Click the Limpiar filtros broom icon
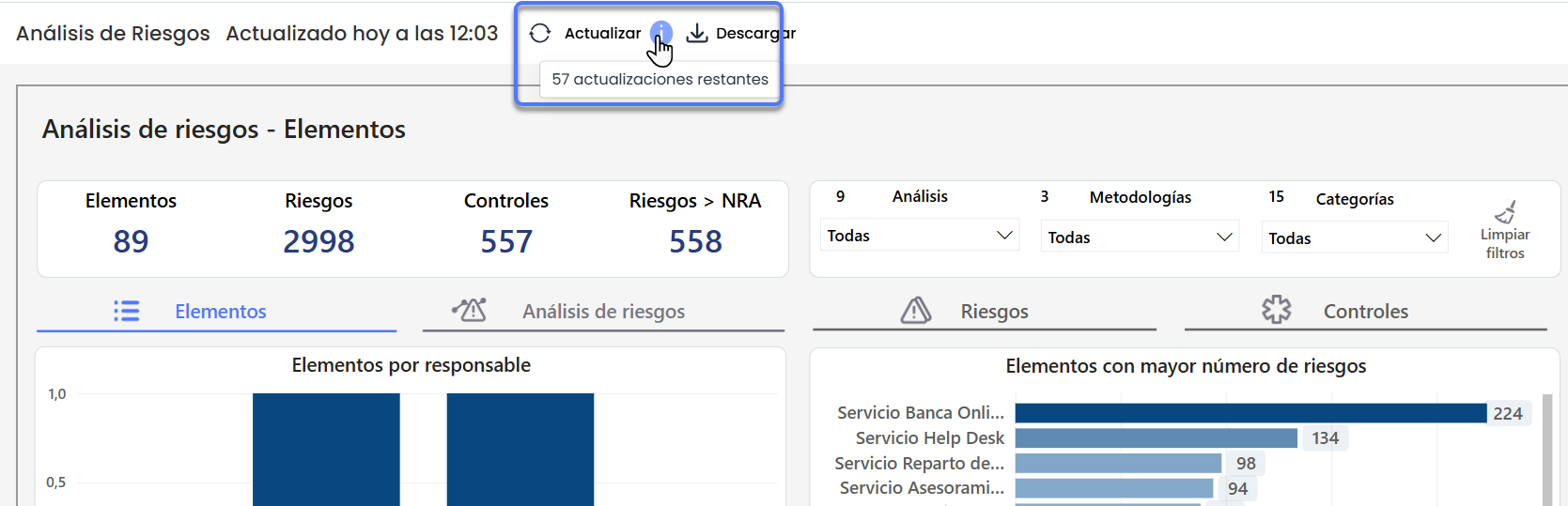Image resolution: width=1568 pixels, height=506 pixels. pos(1505,212)
